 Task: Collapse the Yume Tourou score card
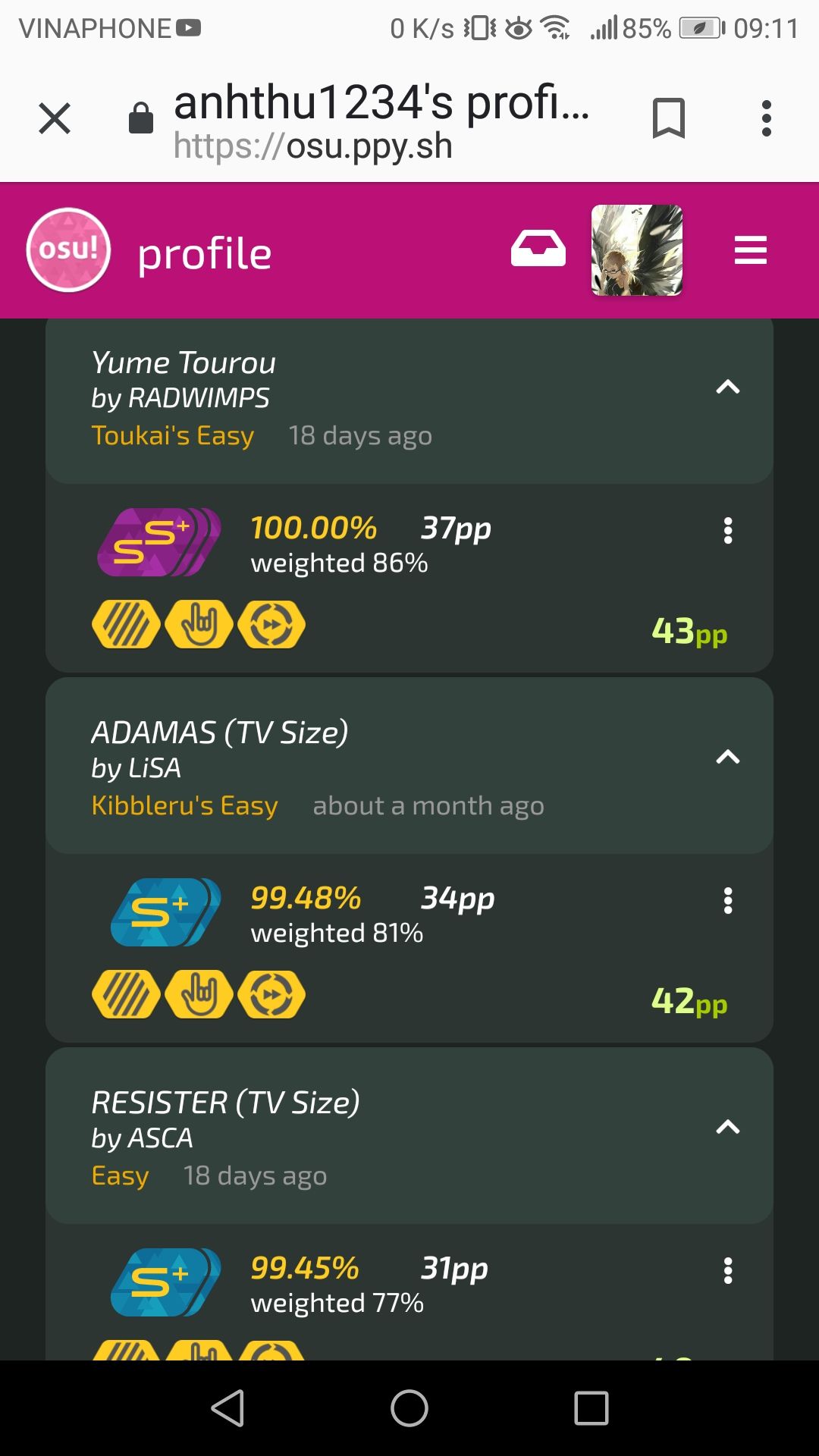click(727, 388)
